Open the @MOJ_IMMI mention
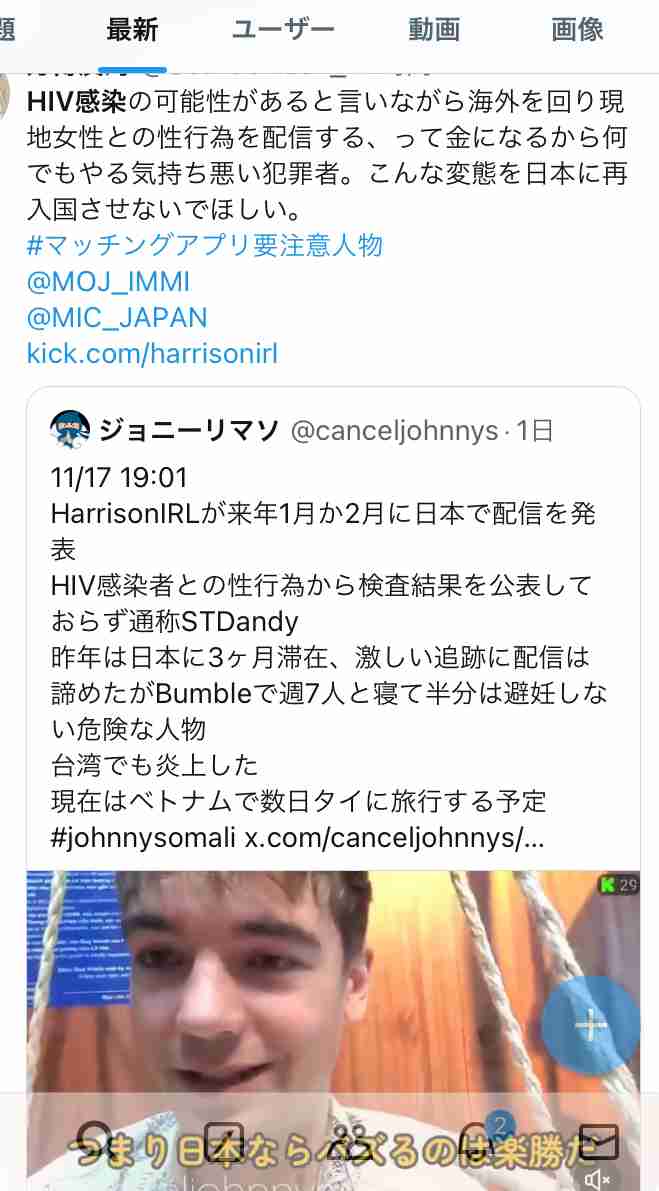659x1191 pixels. pos(108,282)
